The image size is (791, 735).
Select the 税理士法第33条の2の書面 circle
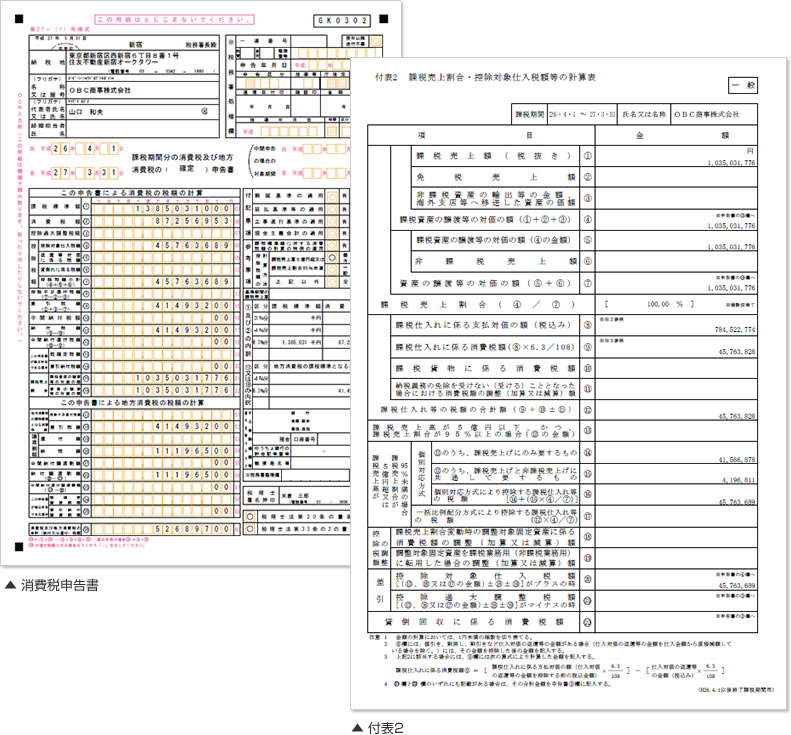pos(250,529)
